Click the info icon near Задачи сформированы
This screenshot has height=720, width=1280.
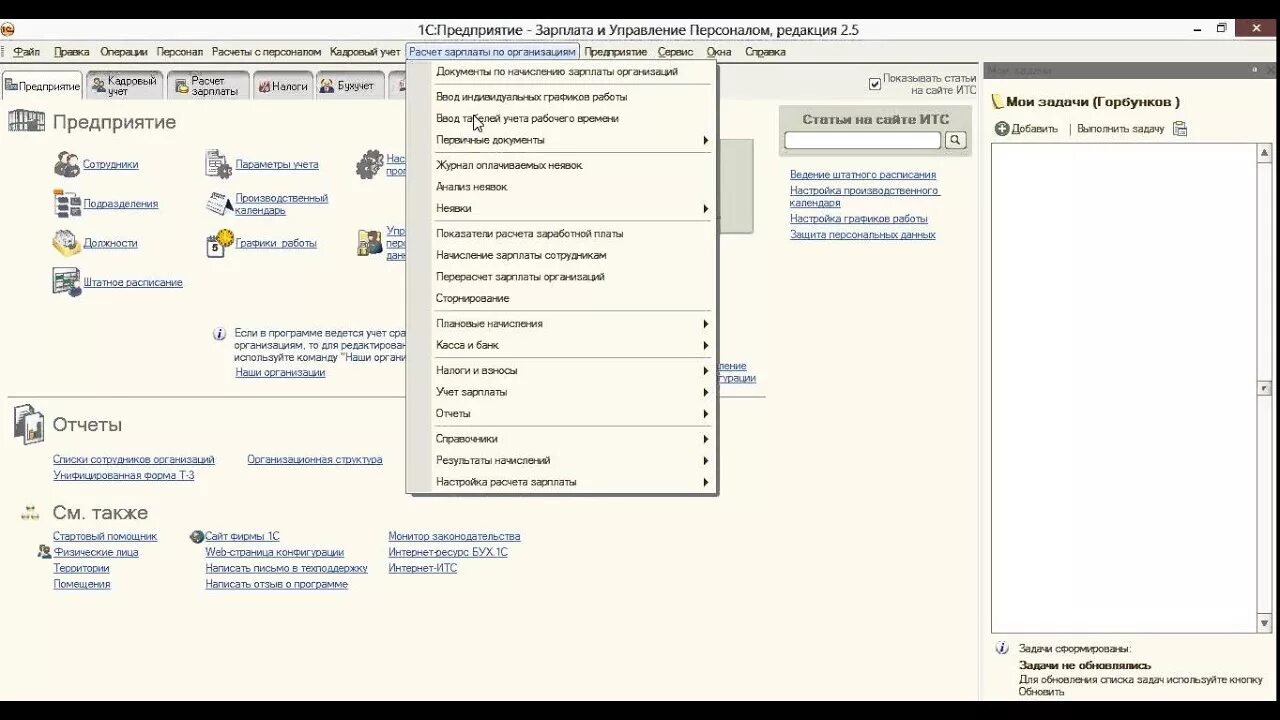click(x=1002, y=648)
